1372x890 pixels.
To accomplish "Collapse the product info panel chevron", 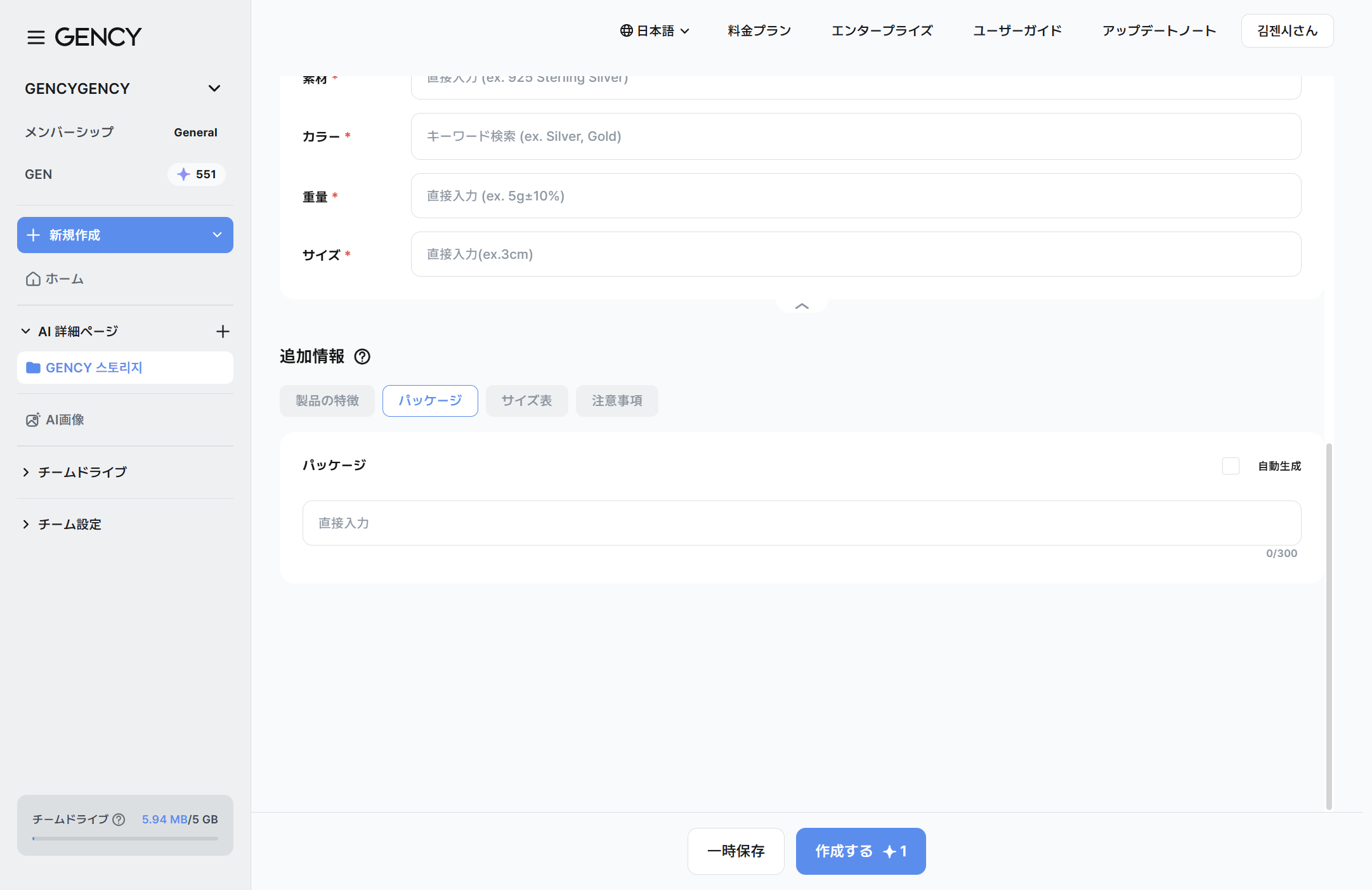I will (x=802, y=306).
